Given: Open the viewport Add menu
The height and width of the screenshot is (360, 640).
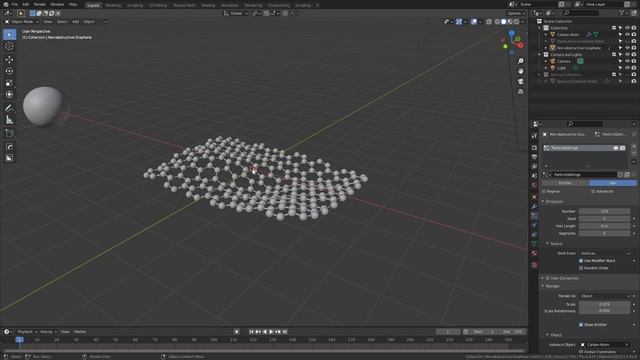Looking at the screenshot, I should pyautogui.click(x=76, y=22).
